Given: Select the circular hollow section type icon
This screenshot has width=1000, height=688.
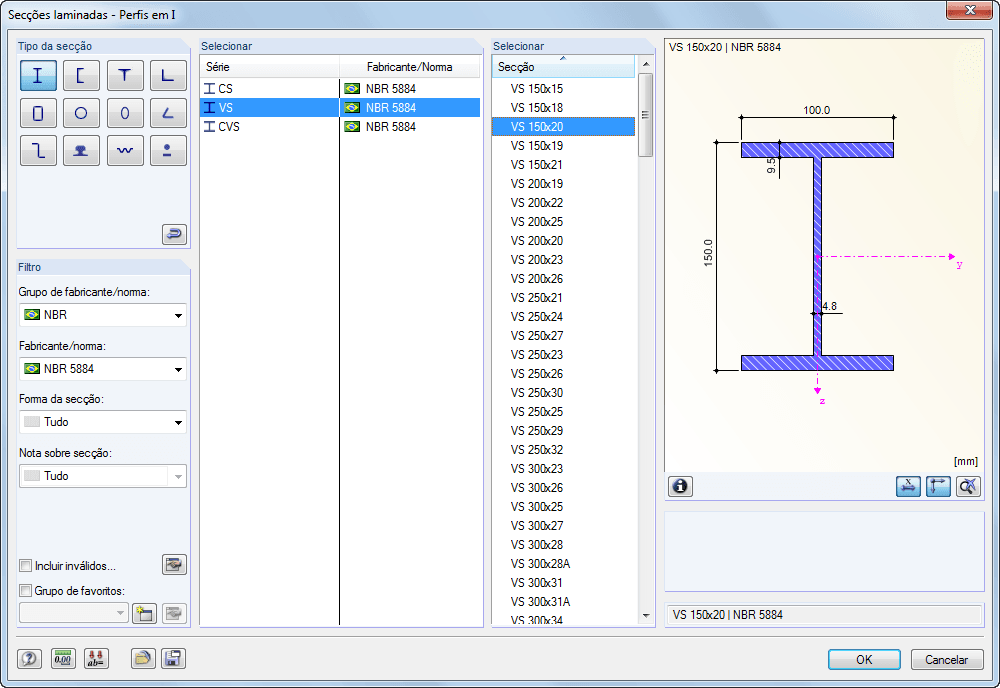Looking at the screenshot, I should (x=81, y=113).
